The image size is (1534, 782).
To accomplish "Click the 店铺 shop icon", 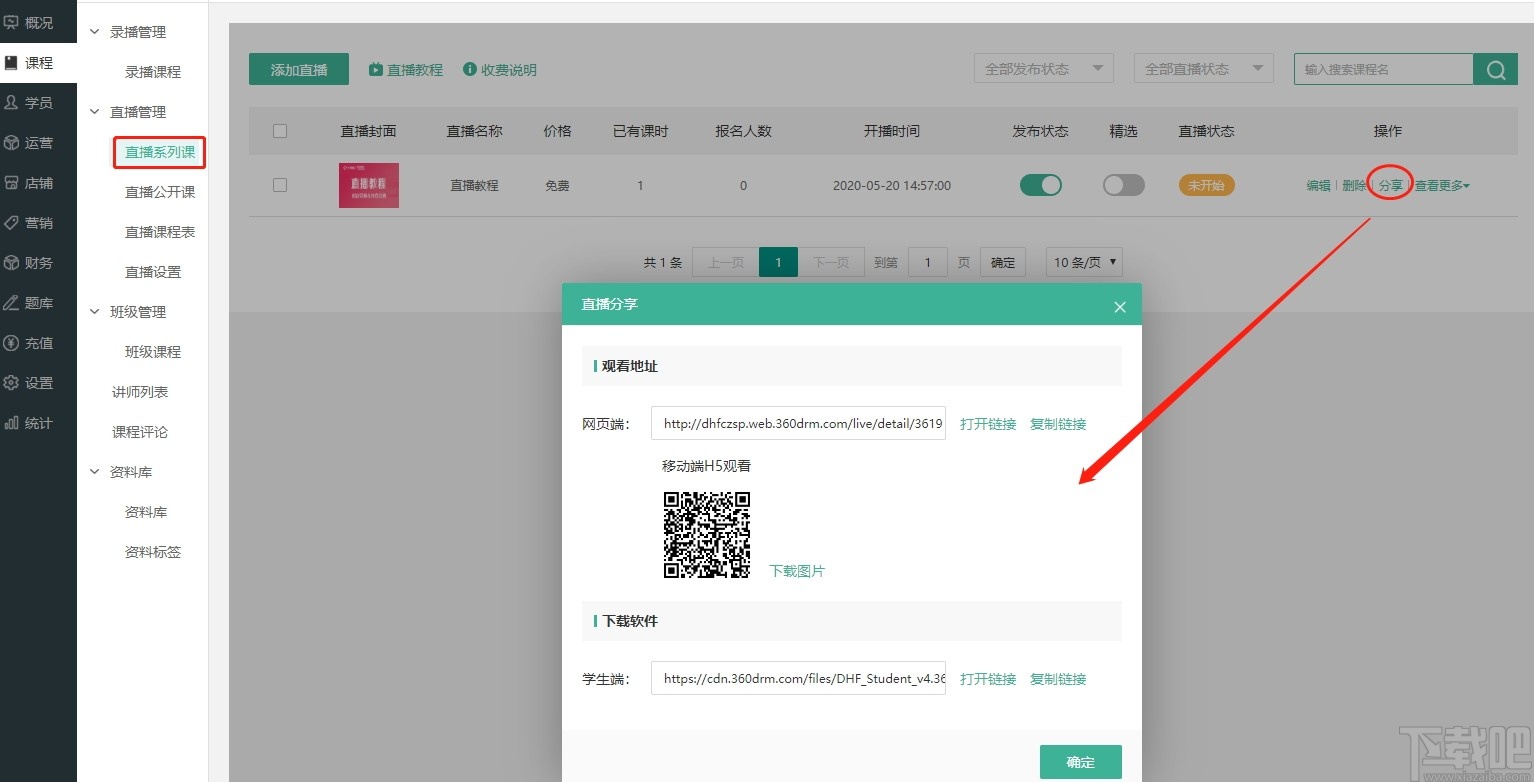I will [37, 182].
